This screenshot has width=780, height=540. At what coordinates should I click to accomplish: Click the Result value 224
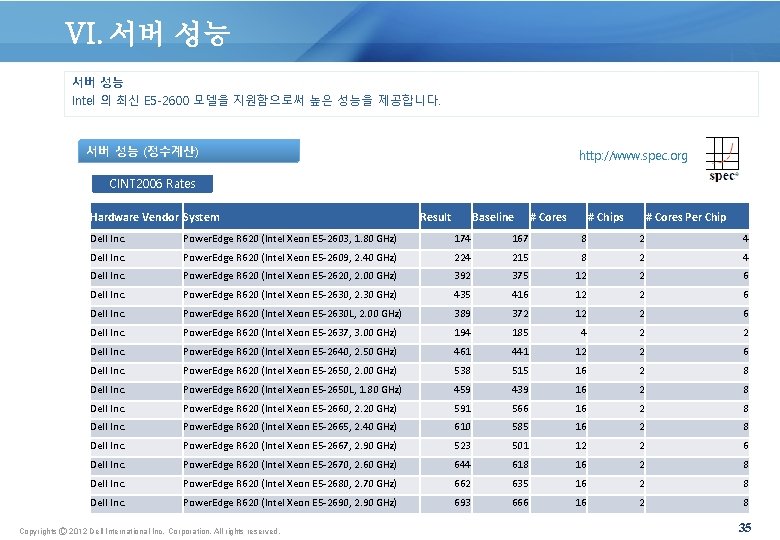pos(462,258)
